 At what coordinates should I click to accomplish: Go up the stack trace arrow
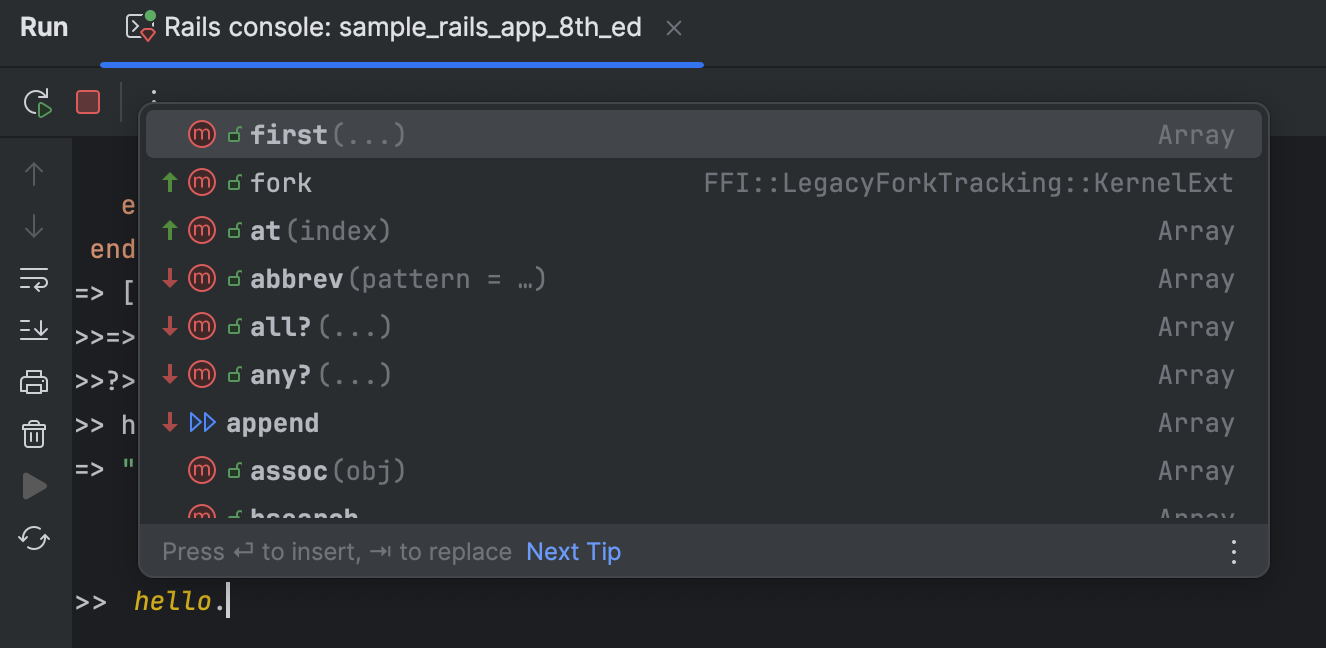34,174
